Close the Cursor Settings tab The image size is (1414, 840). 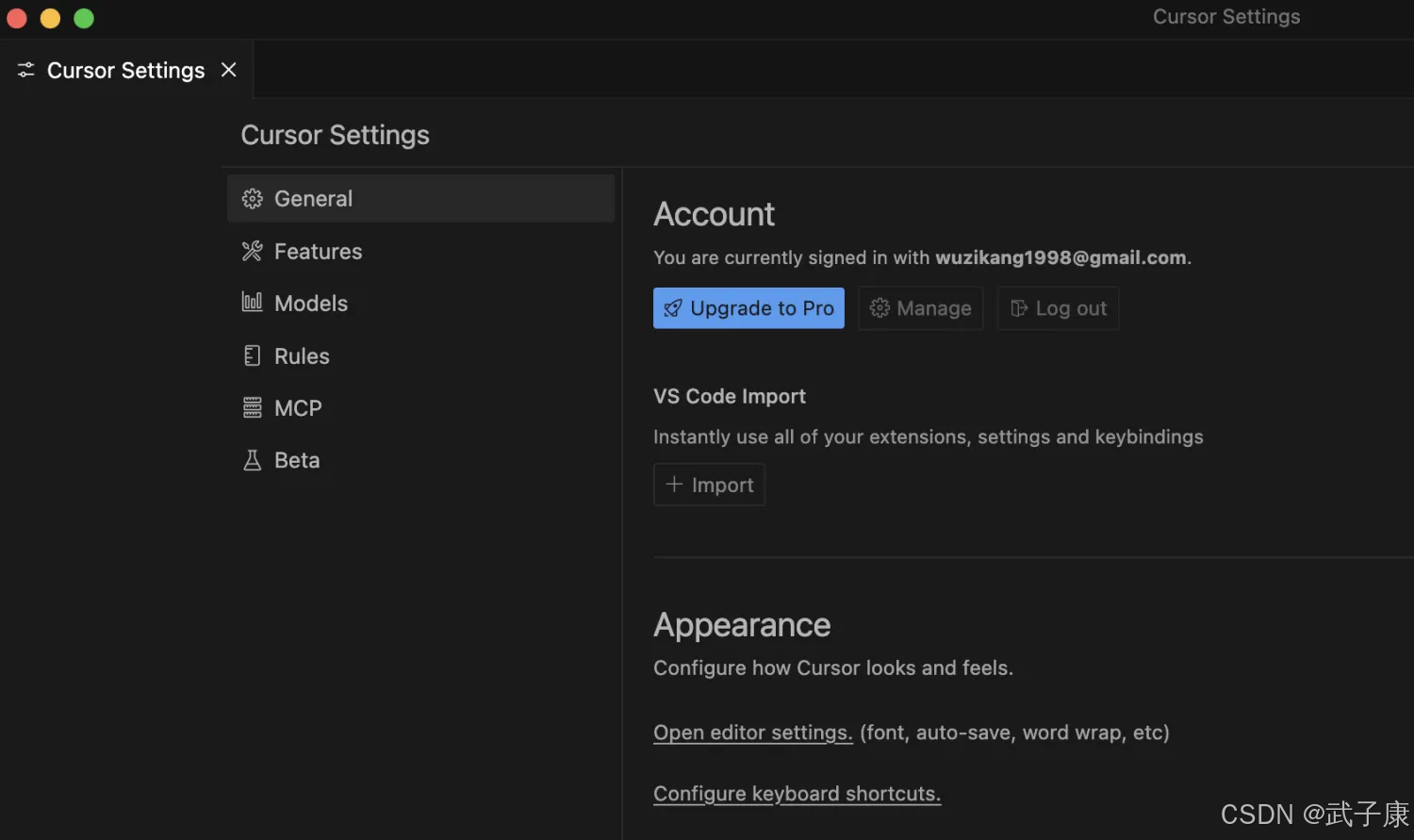228,71
